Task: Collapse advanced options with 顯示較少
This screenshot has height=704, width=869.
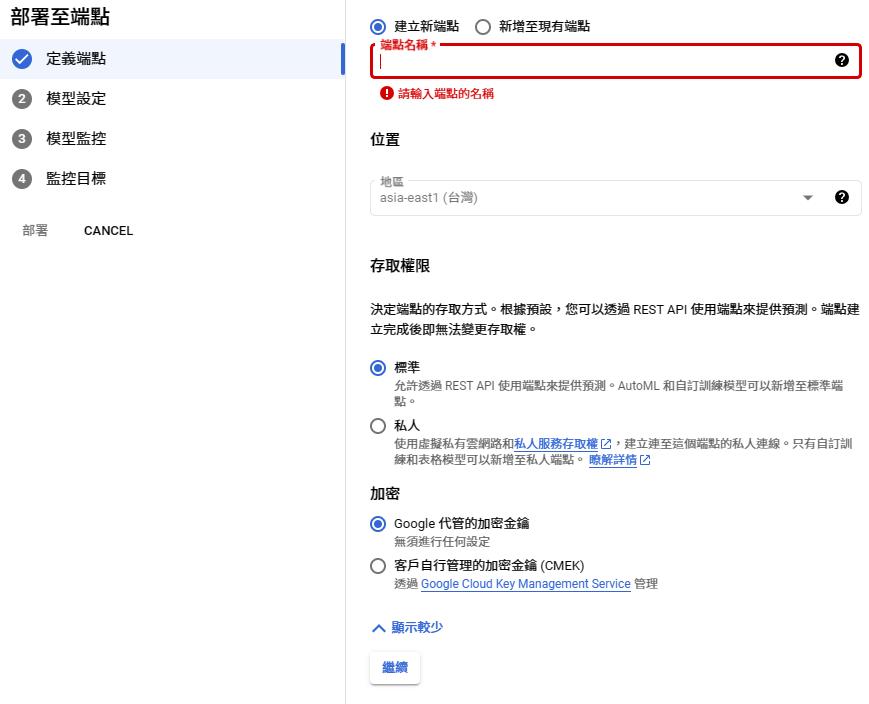Action: [x=407, y=628]
